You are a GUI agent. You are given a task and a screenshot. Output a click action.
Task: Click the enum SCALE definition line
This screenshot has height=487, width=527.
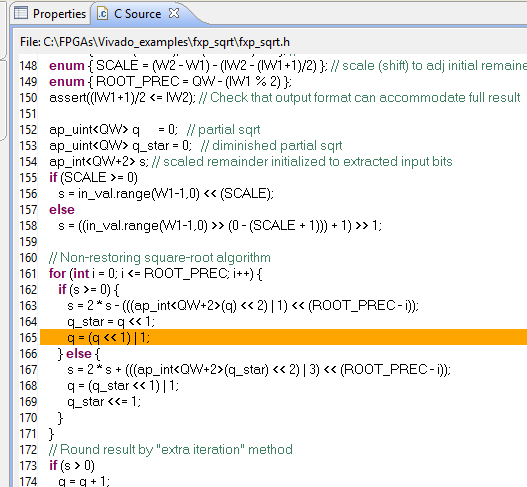pos(188,66)
